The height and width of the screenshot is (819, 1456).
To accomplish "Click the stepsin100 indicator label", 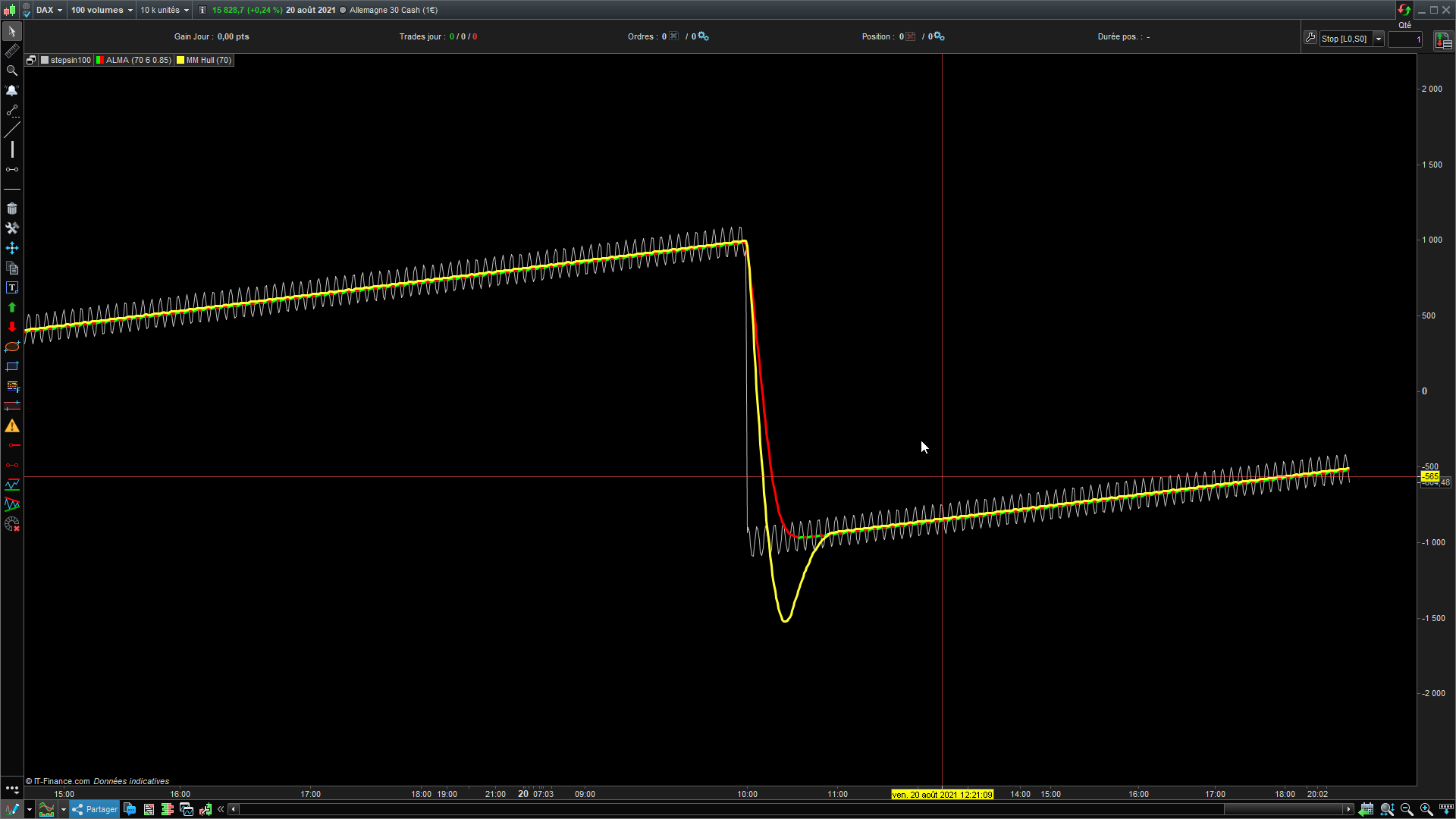I will coord(71,60).
